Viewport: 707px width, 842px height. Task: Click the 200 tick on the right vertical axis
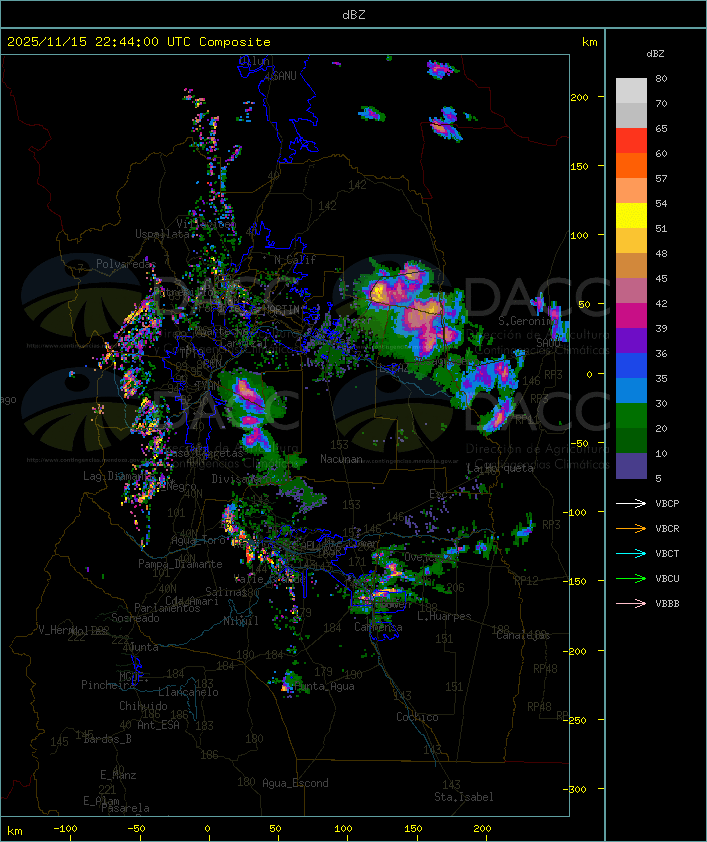pyautogui.click(x=579, y=97)
